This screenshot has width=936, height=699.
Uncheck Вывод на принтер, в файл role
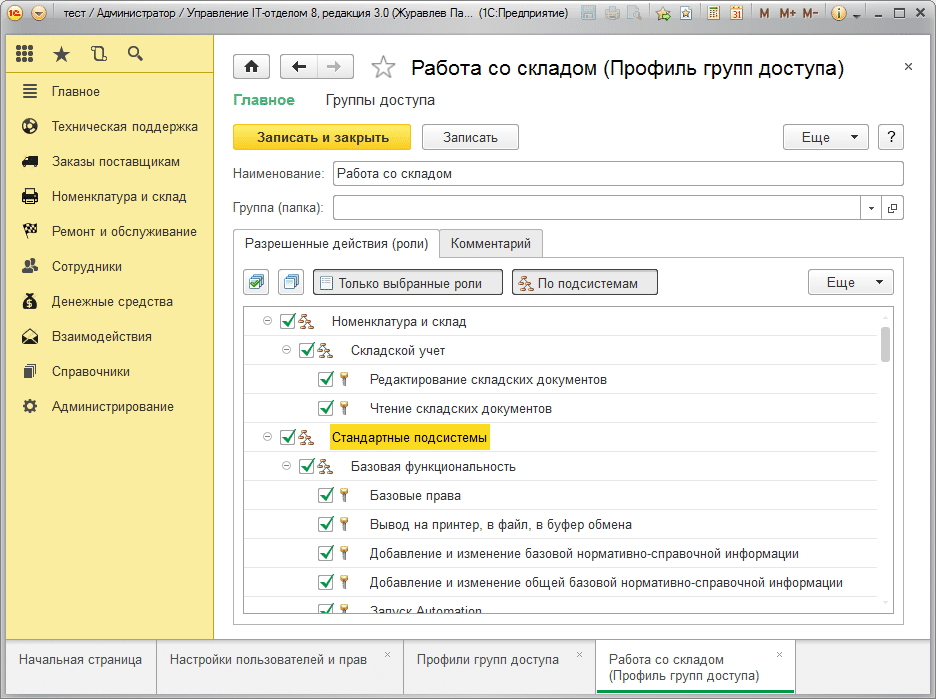[326, 524]
